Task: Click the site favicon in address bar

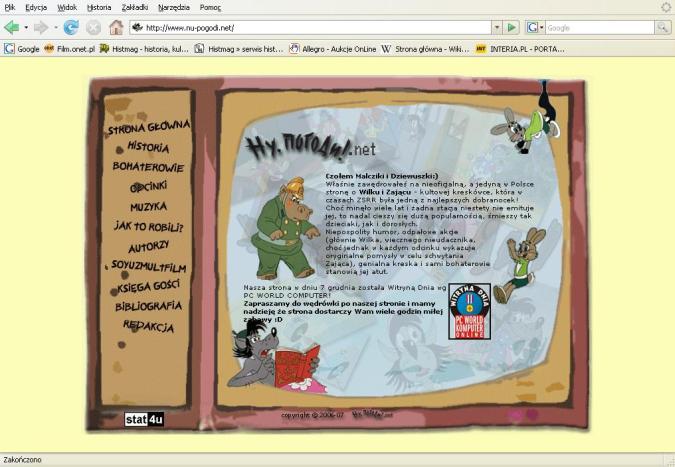Action: pyautogui.click(x=137, y=28)
